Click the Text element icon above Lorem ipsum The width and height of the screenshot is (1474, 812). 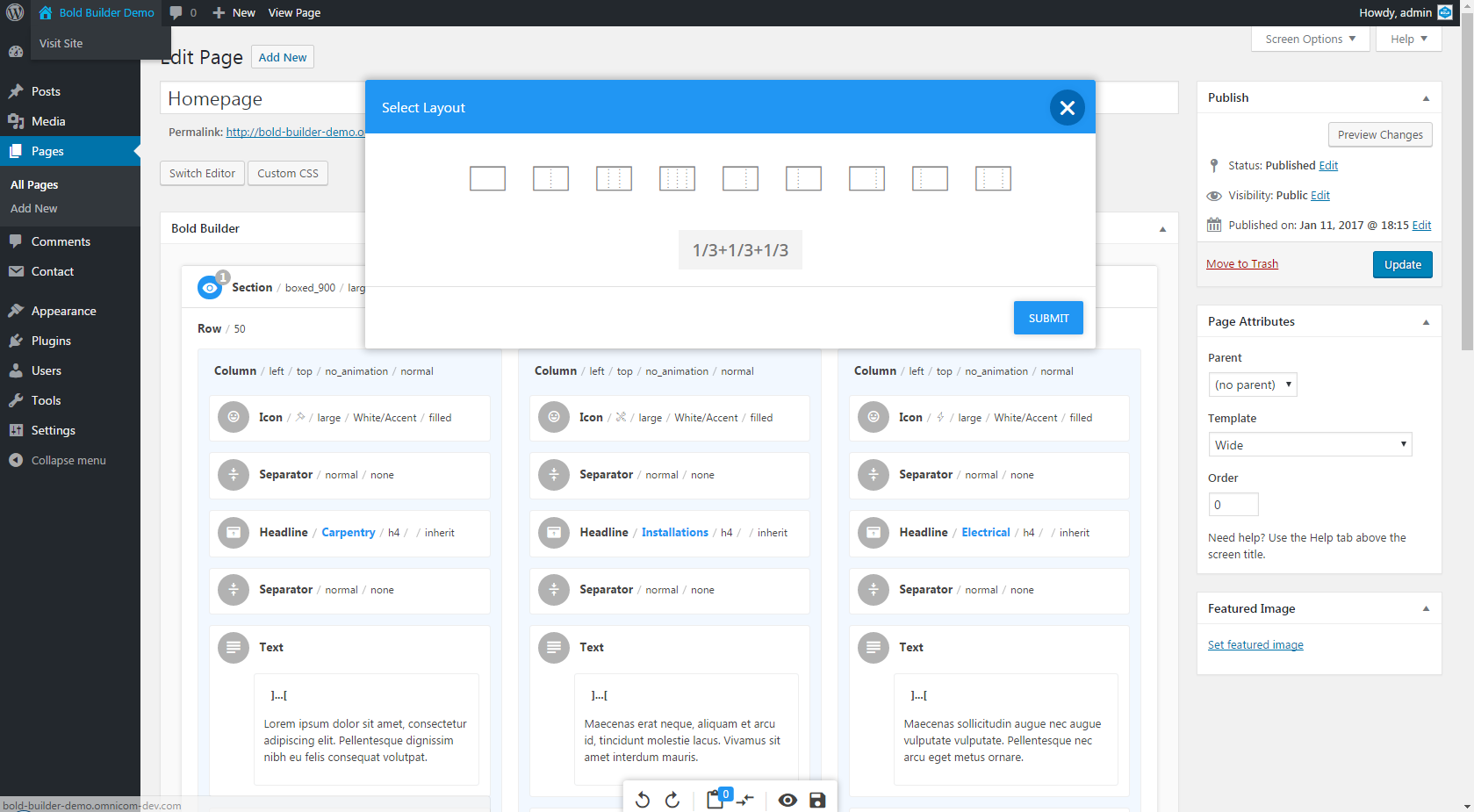234,648
